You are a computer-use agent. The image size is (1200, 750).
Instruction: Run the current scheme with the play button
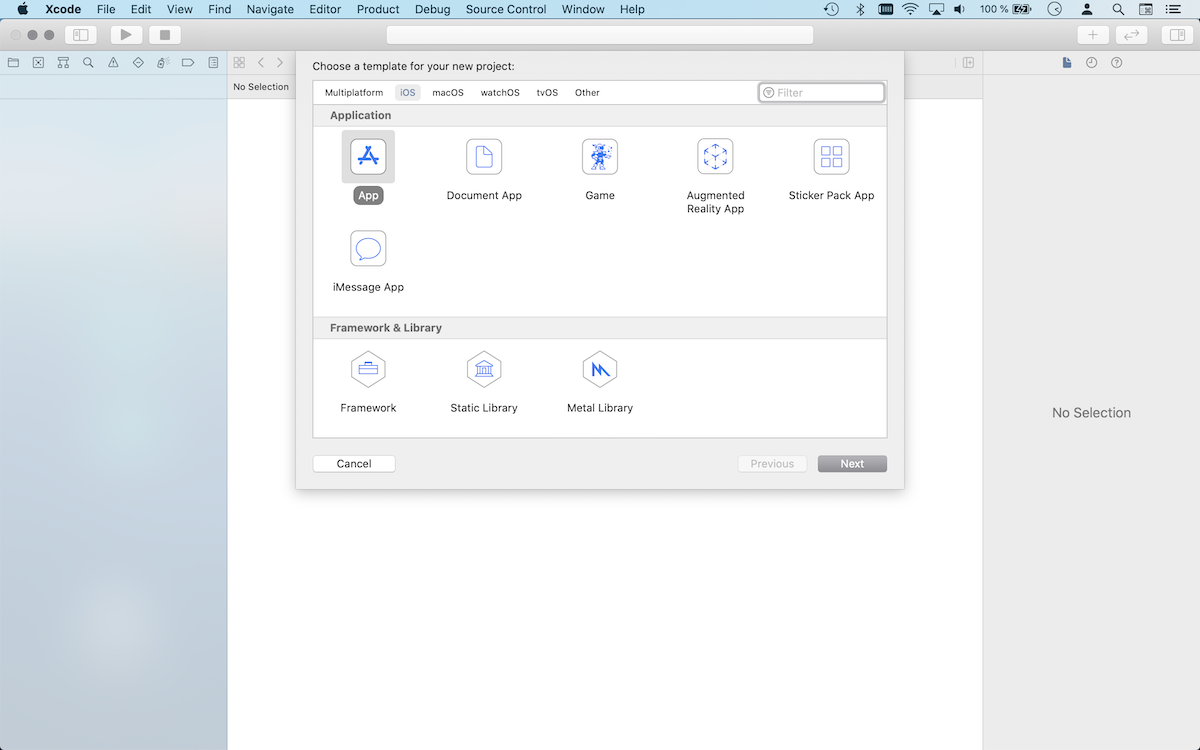pos(124,33)
